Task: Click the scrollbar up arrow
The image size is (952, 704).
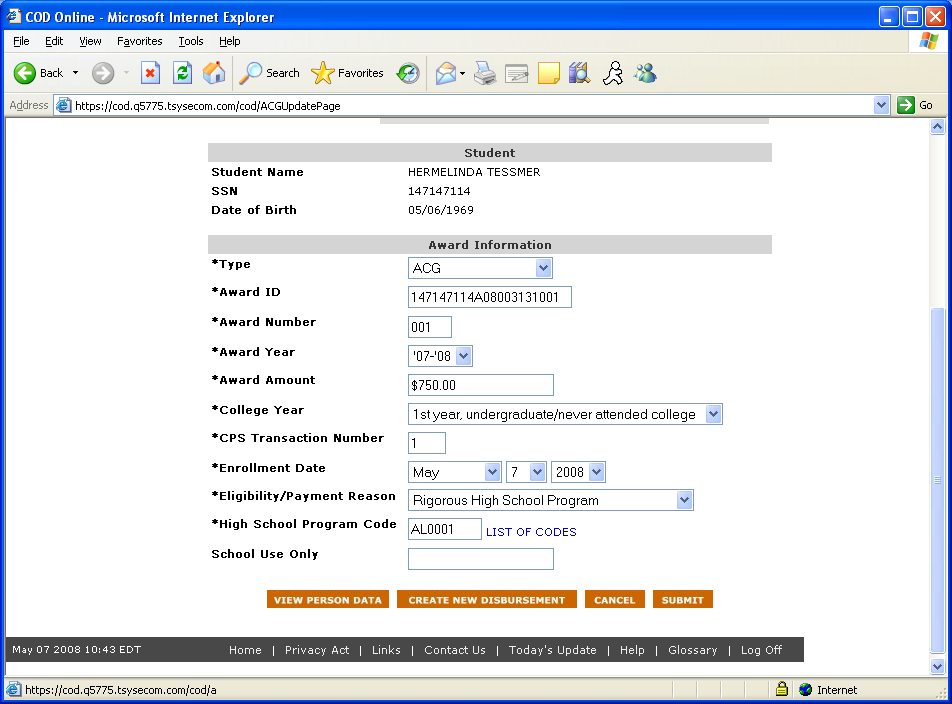Action: click(937, 127)
